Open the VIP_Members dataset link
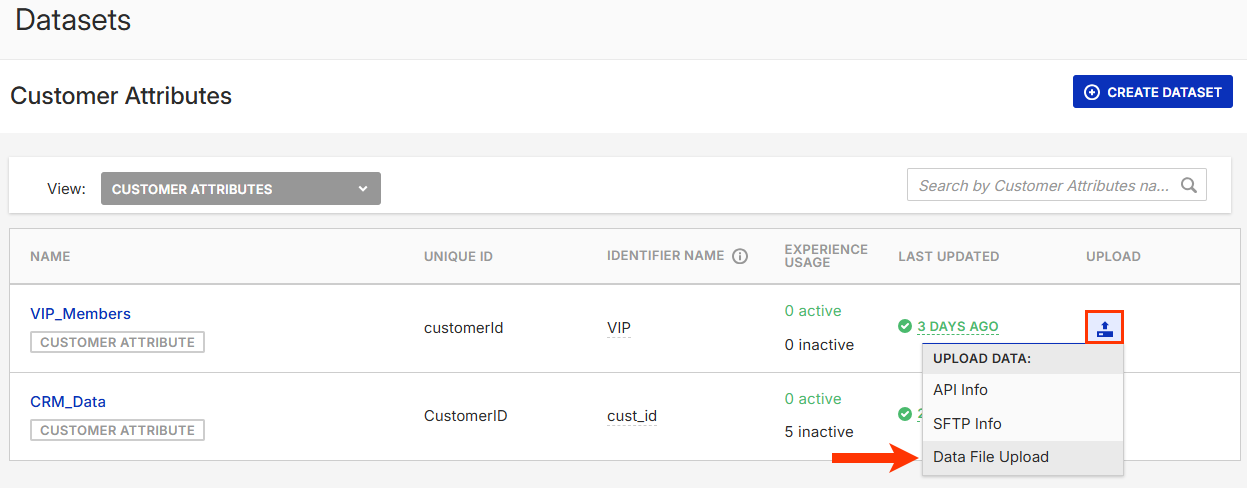Image resolution: width=1247 pixels, height=488 pixels. [80, 313]
